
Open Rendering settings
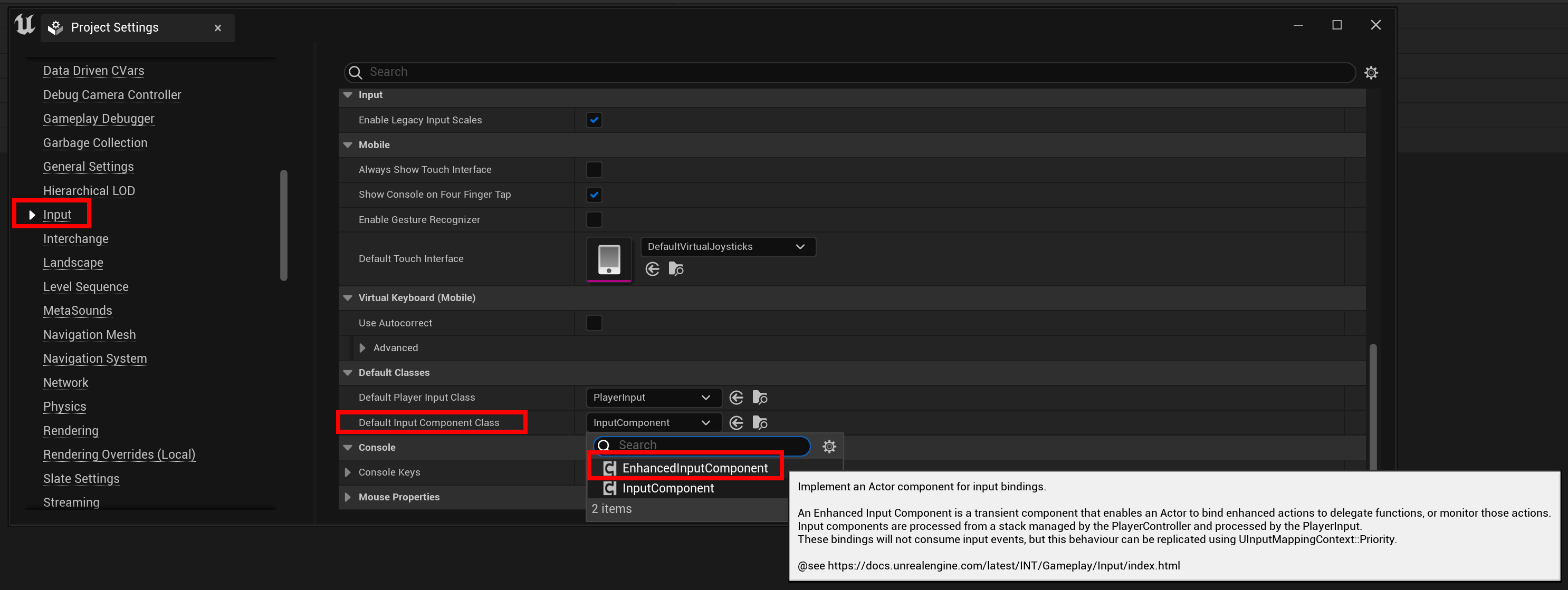(x=71, y=431)
